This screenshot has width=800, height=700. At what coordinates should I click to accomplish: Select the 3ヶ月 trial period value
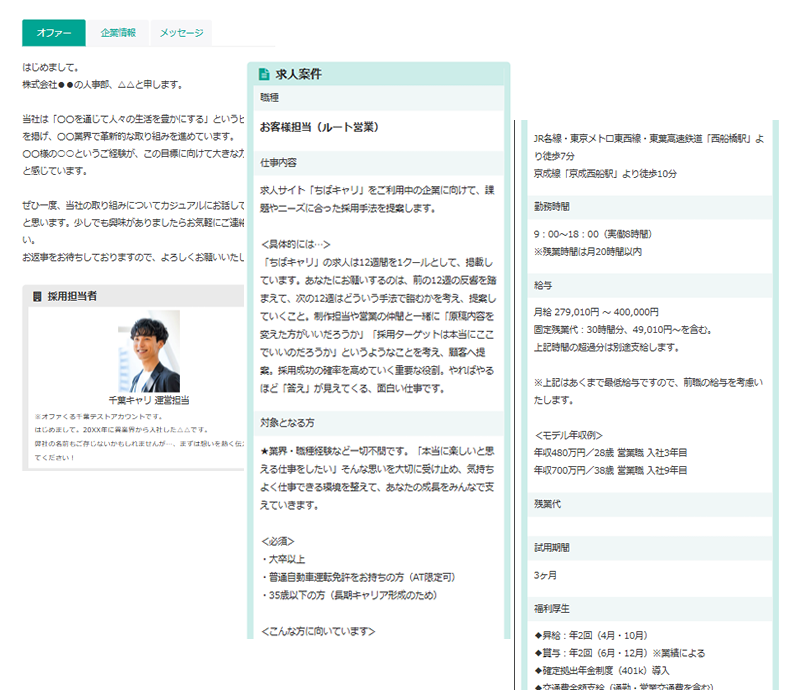545,575
